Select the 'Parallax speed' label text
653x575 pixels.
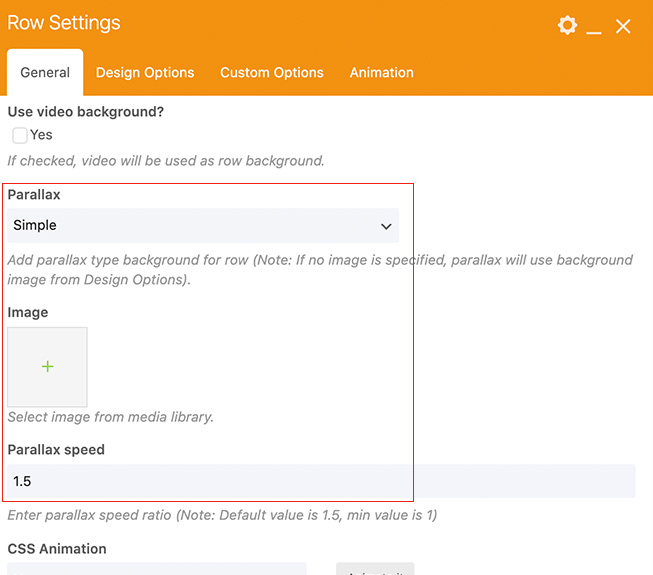(56, 450)
